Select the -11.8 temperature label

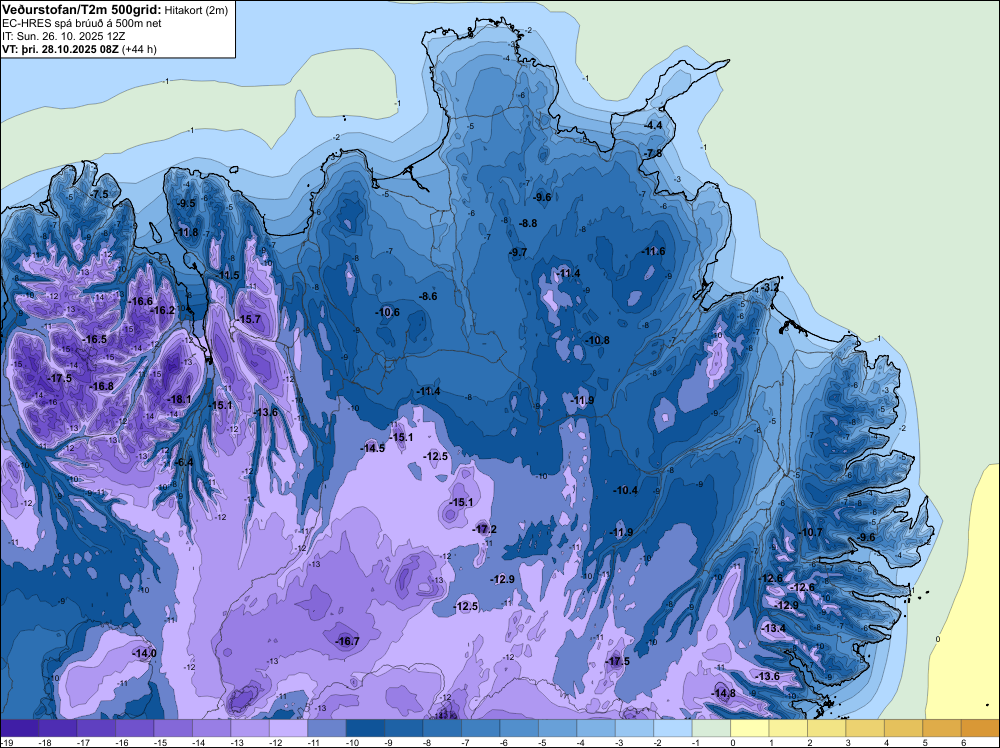point(188,233)
